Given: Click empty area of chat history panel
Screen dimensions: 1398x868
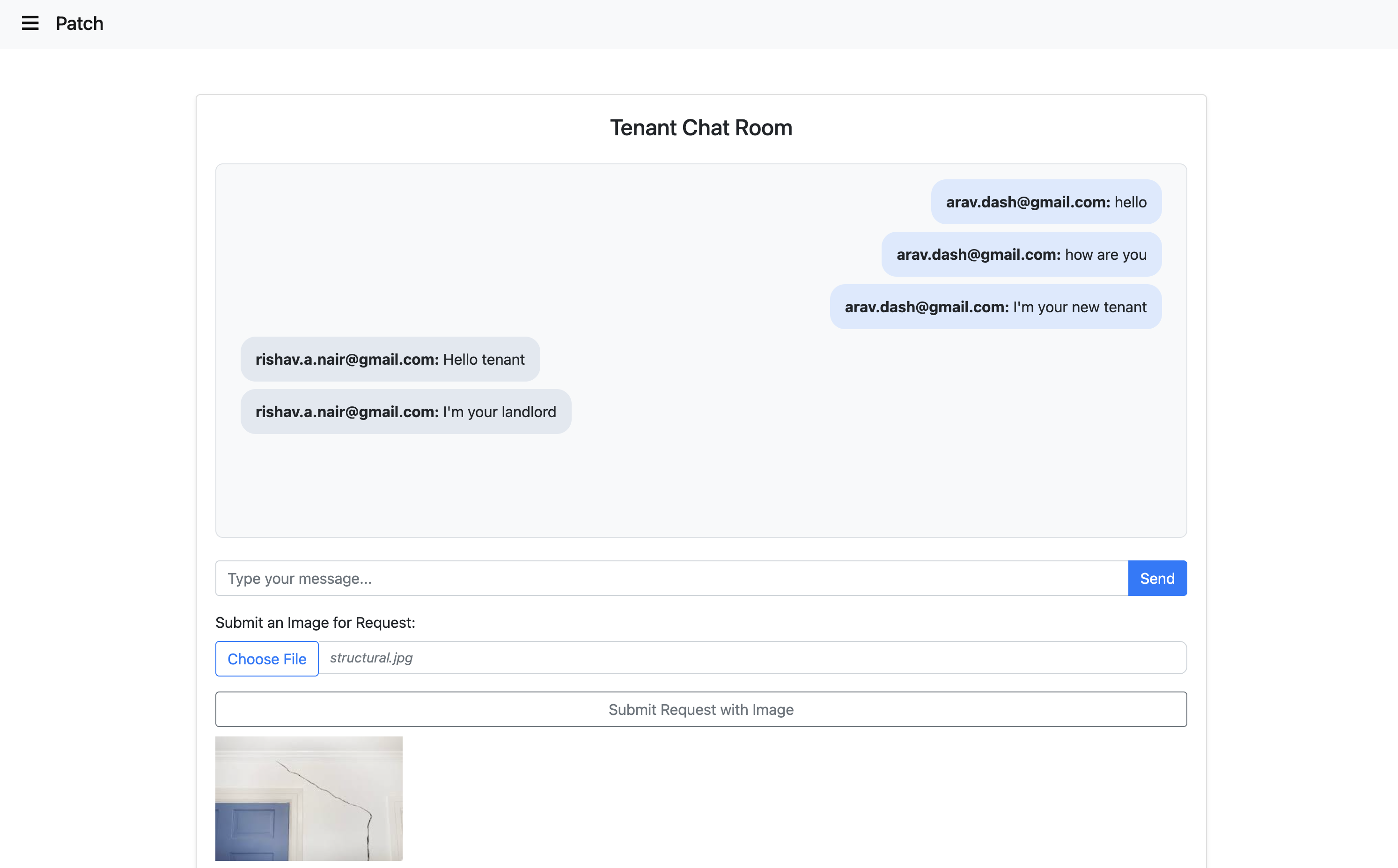Looking at the screenshot, I should click(x=700, y=482).
